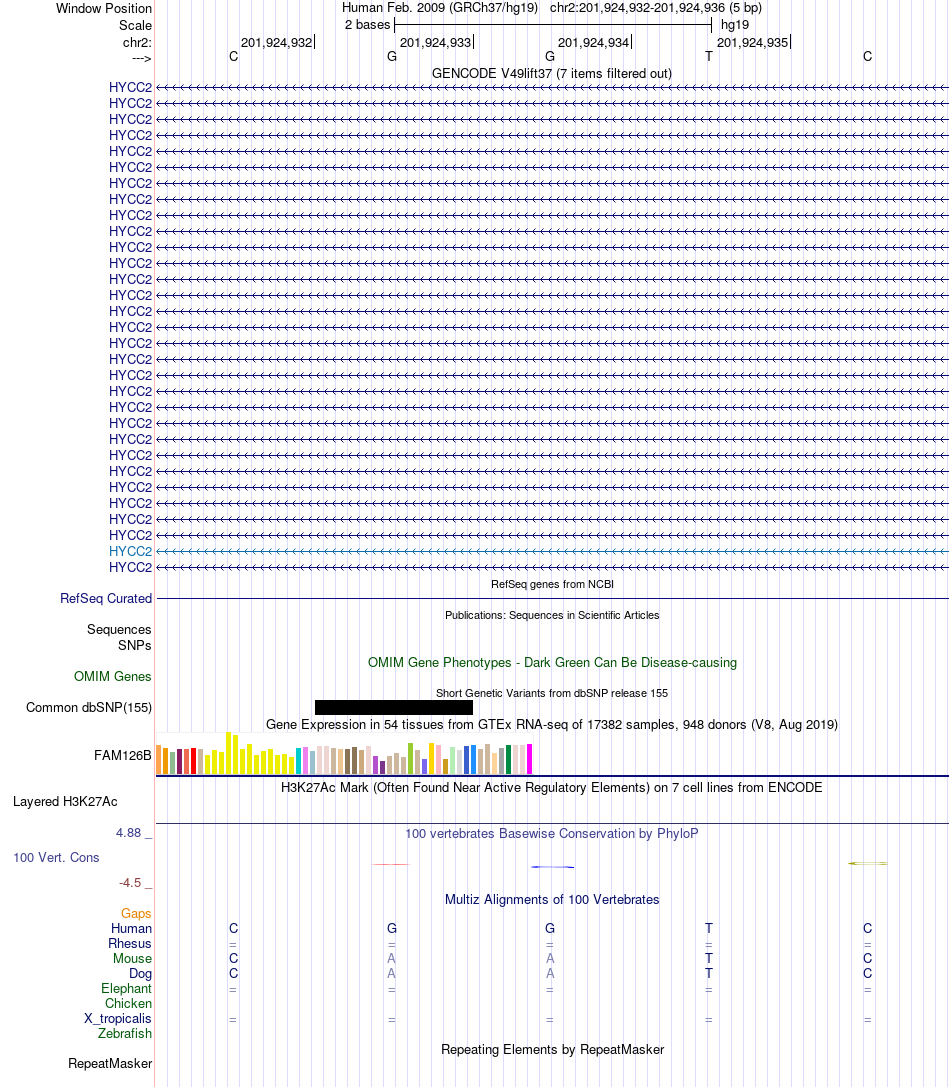
Task: Select the 'chr2:' ruler label
Action: [137, 43]
